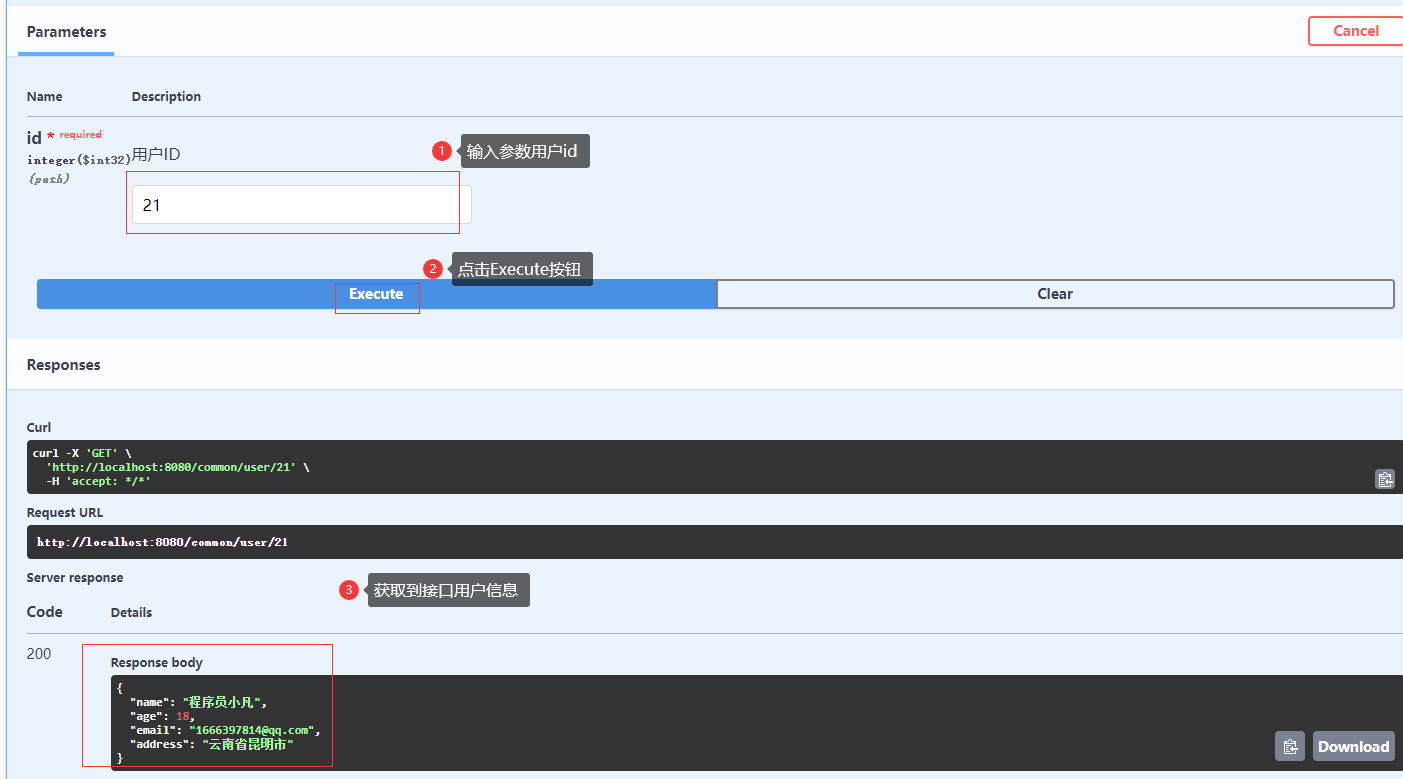Copy the curl command to clipboard
This screenshot has width=1403, height=779.
(x=1384, y=479)
